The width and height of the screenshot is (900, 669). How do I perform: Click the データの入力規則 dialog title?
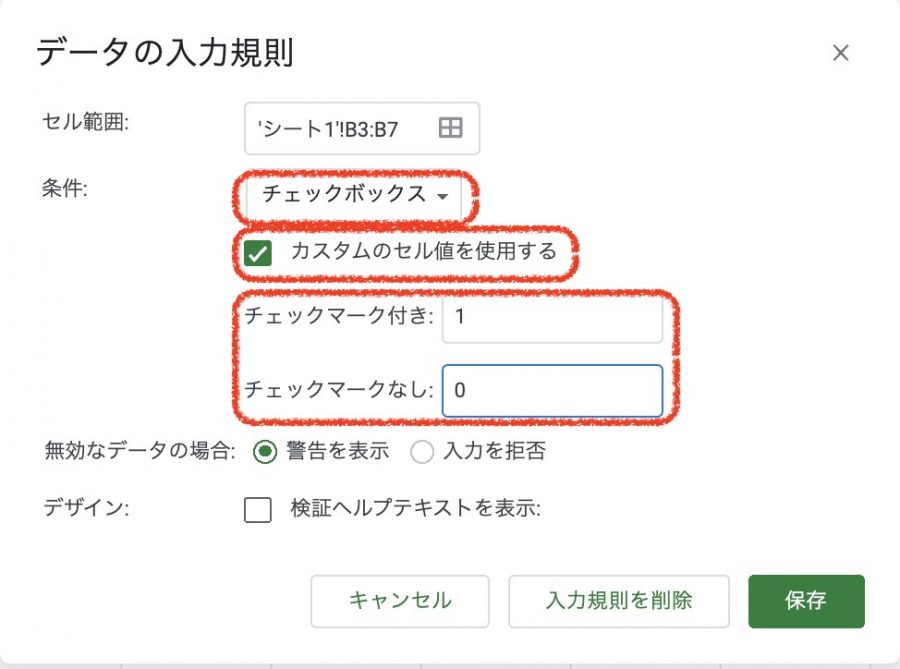click(165, 53)
